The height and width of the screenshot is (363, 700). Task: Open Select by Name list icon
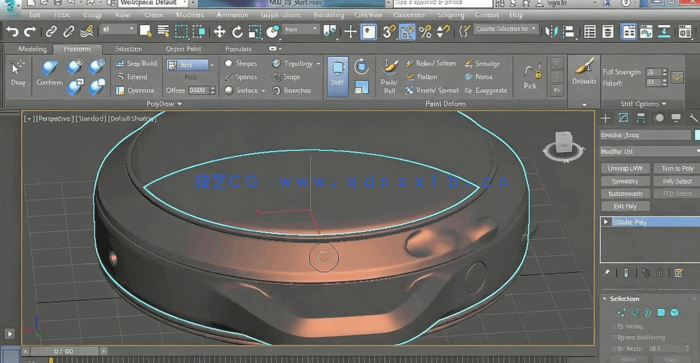[163, 31]
